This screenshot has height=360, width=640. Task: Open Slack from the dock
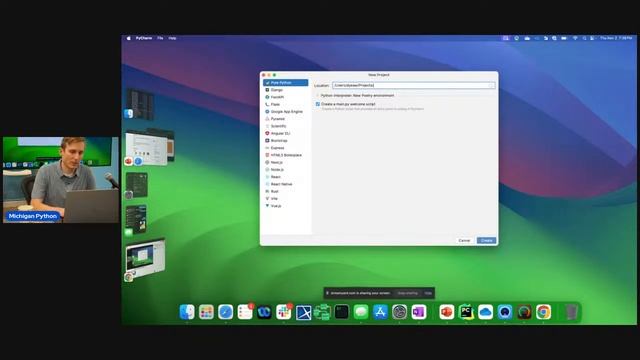(283, 312)
